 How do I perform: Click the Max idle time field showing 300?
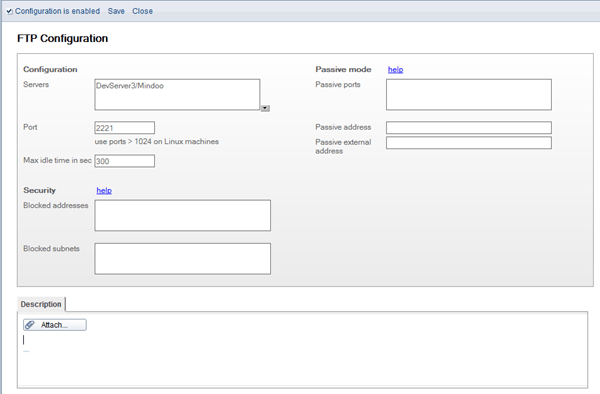tap(125, 161)
